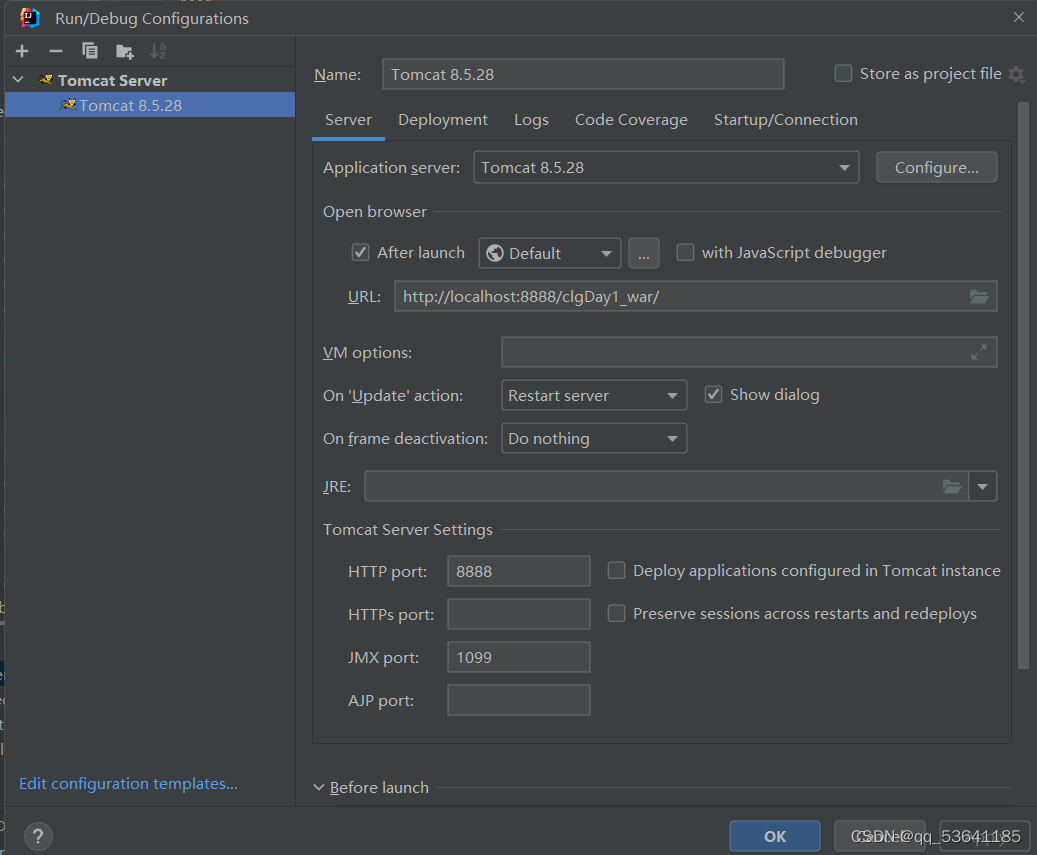The width and height of the screenshot is (1037, 855).
Task: Open the Default browser dropdown
Action: [x=550, y=253]
